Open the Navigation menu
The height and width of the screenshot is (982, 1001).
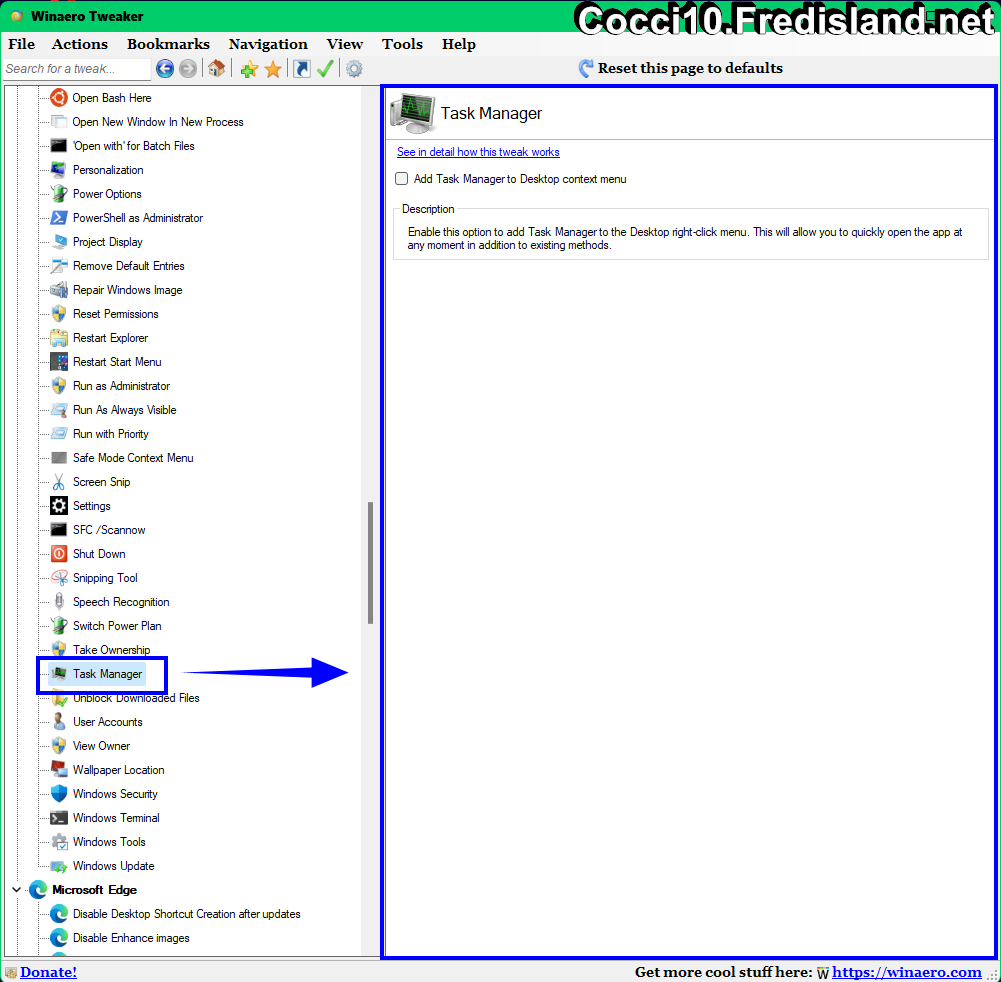pos(268,44)
